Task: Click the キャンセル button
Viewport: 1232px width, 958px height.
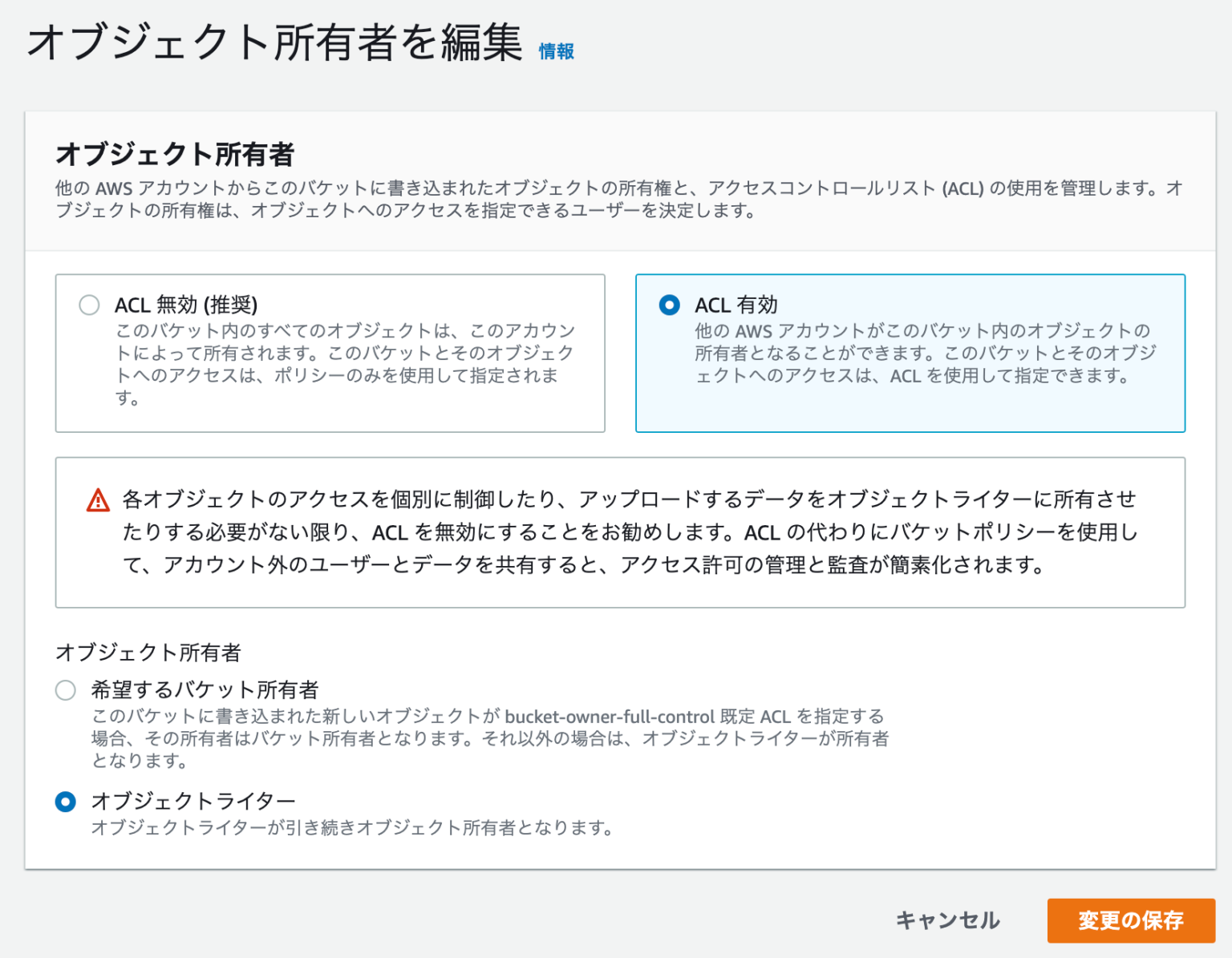Action: tap(948, 920)
